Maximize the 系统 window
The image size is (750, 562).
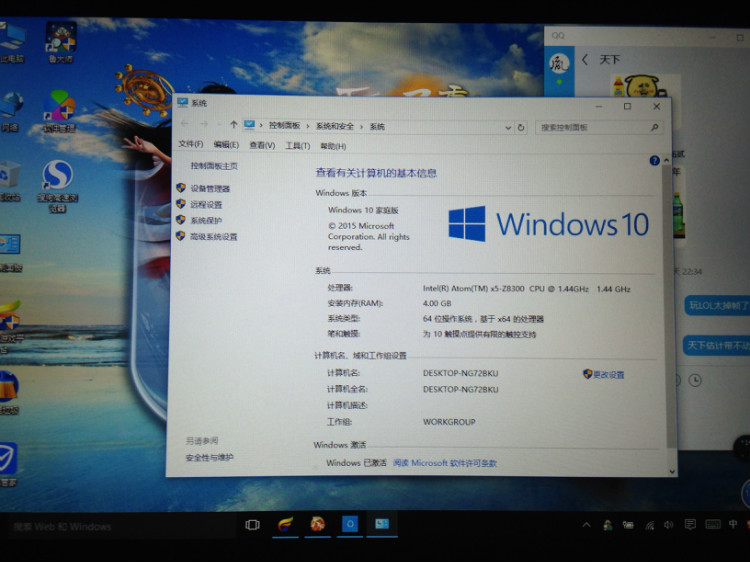pyautogui.click(x=627, y=106)
